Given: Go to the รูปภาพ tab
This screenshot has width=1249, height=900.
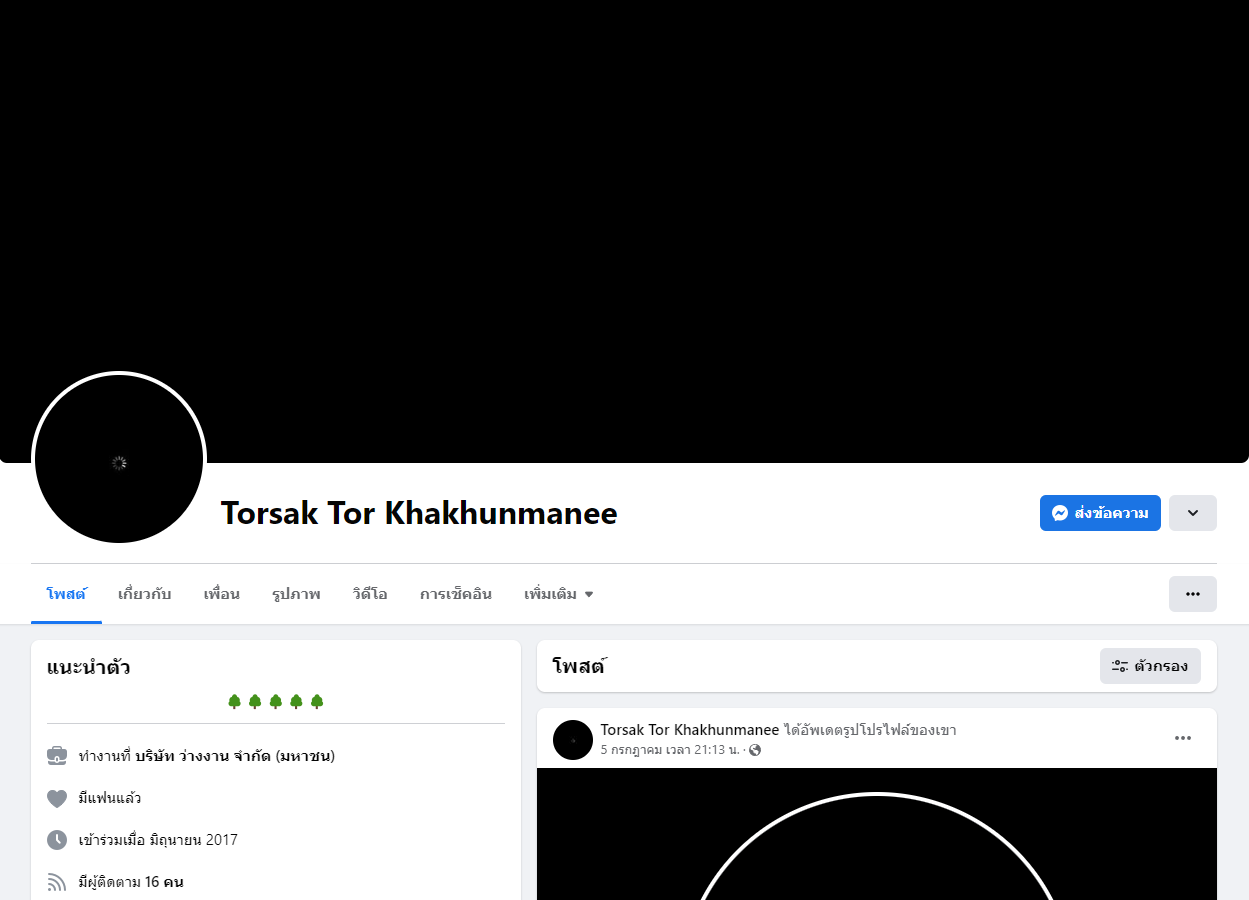Looking at the screenshot, I should click(296, 594).
